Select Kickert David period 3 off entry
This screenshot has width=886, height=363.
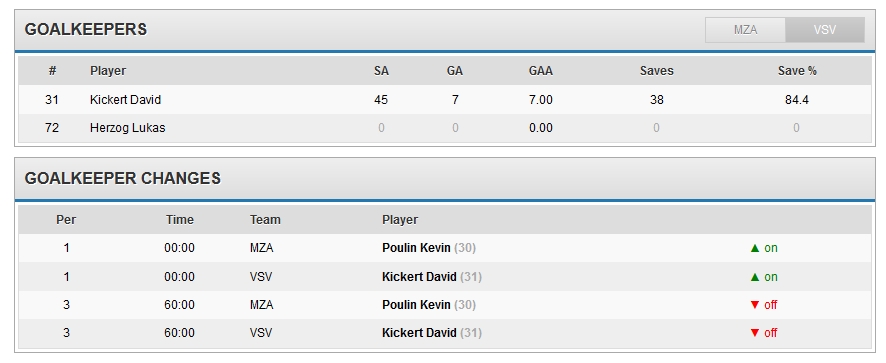(445, 334)
